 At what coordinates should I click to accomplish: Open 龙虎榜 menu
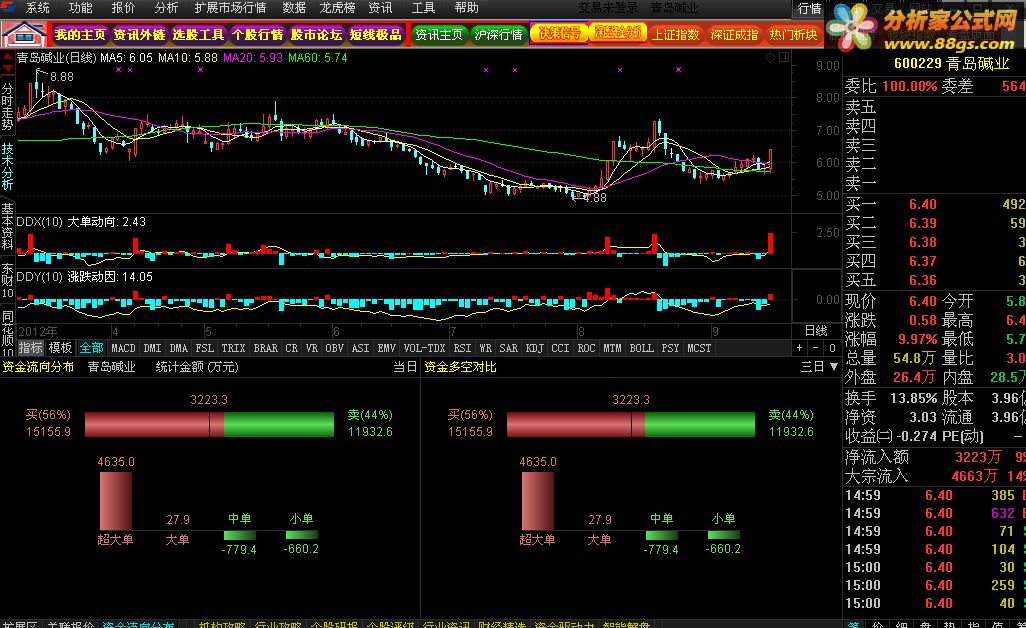337,8
